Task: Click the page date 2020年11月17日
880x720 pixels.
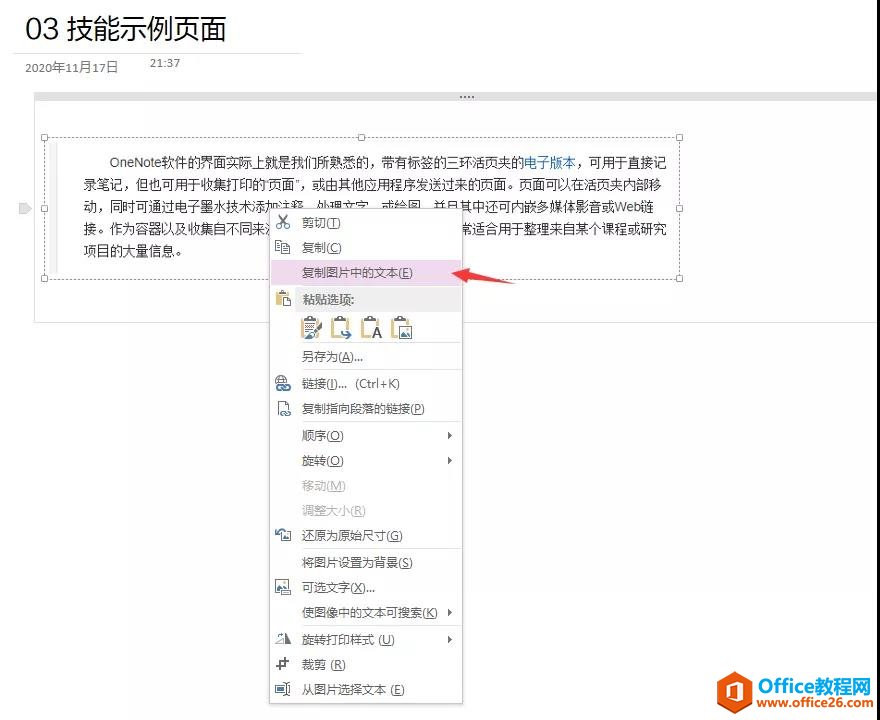Action: coord(71,67)
